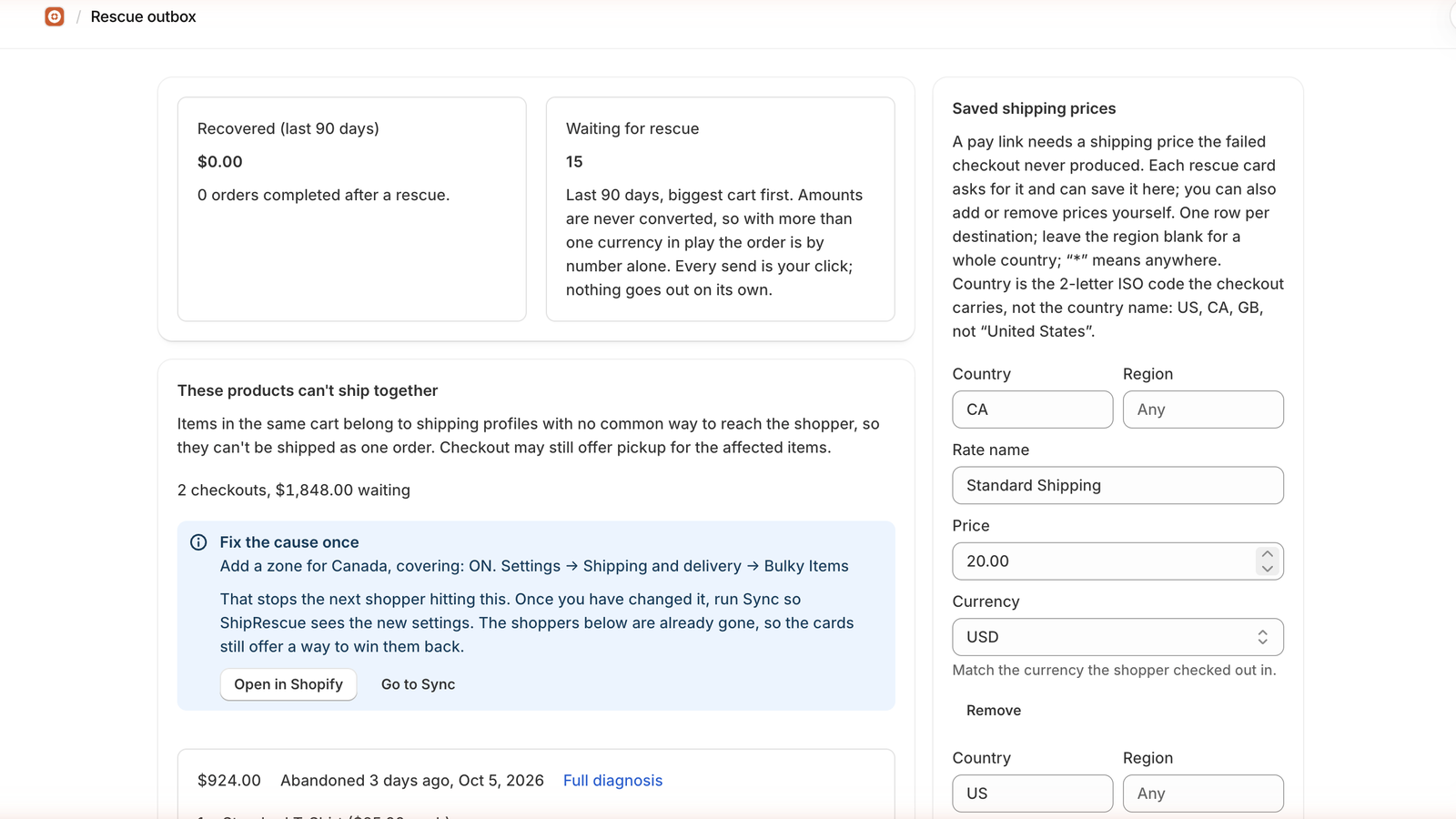The height and width of the screenshot is (819, 1456).
Task: Click the info icon beside Fix the cause once
Action: click(x=198, y=542)
